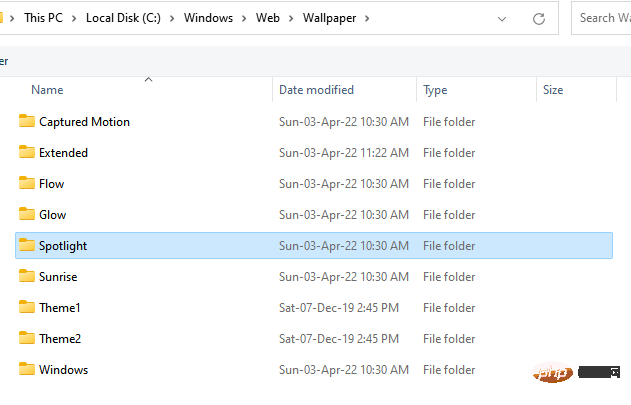Click Extended's date Sun-03-Apr-22 11:22 AM
The image size is (631, 405).
(x=344, y=153)
